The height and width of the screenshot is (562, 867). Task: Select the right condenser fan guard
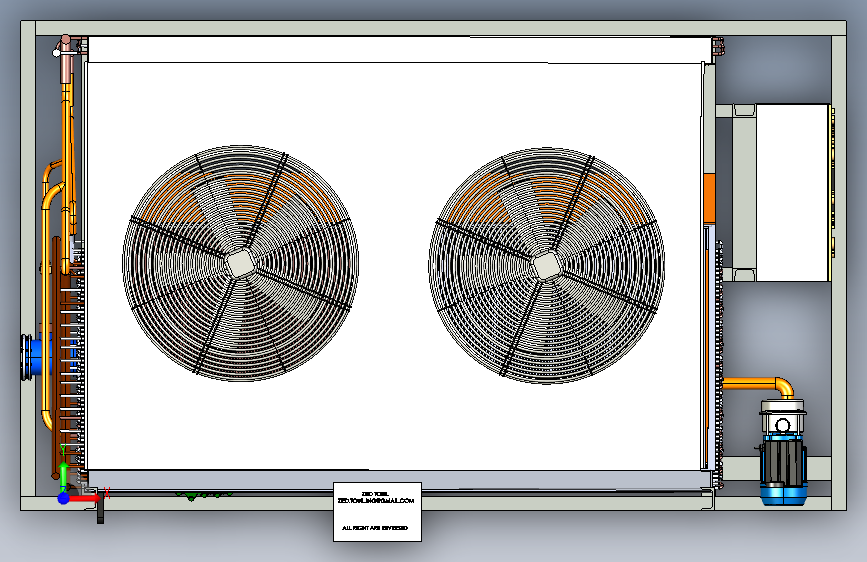click(x=547, y=266)
